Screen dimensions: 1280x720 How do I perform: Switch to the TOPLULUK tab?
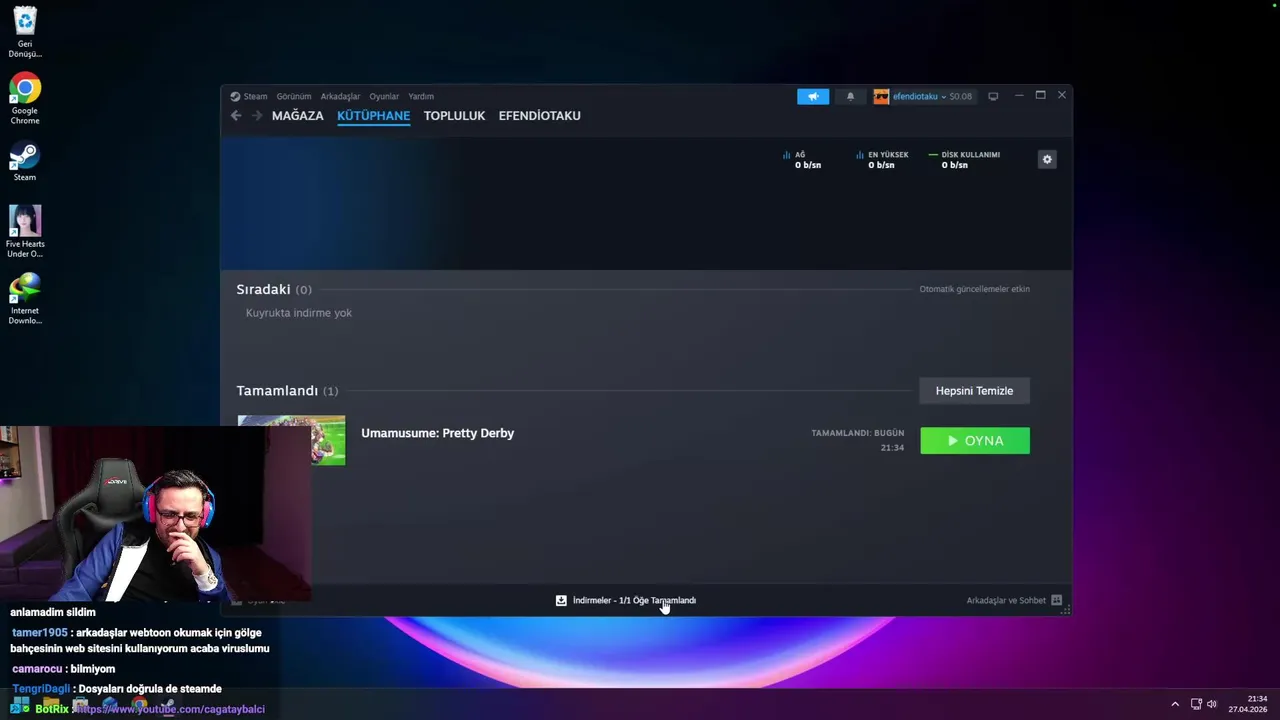(454, 116)
